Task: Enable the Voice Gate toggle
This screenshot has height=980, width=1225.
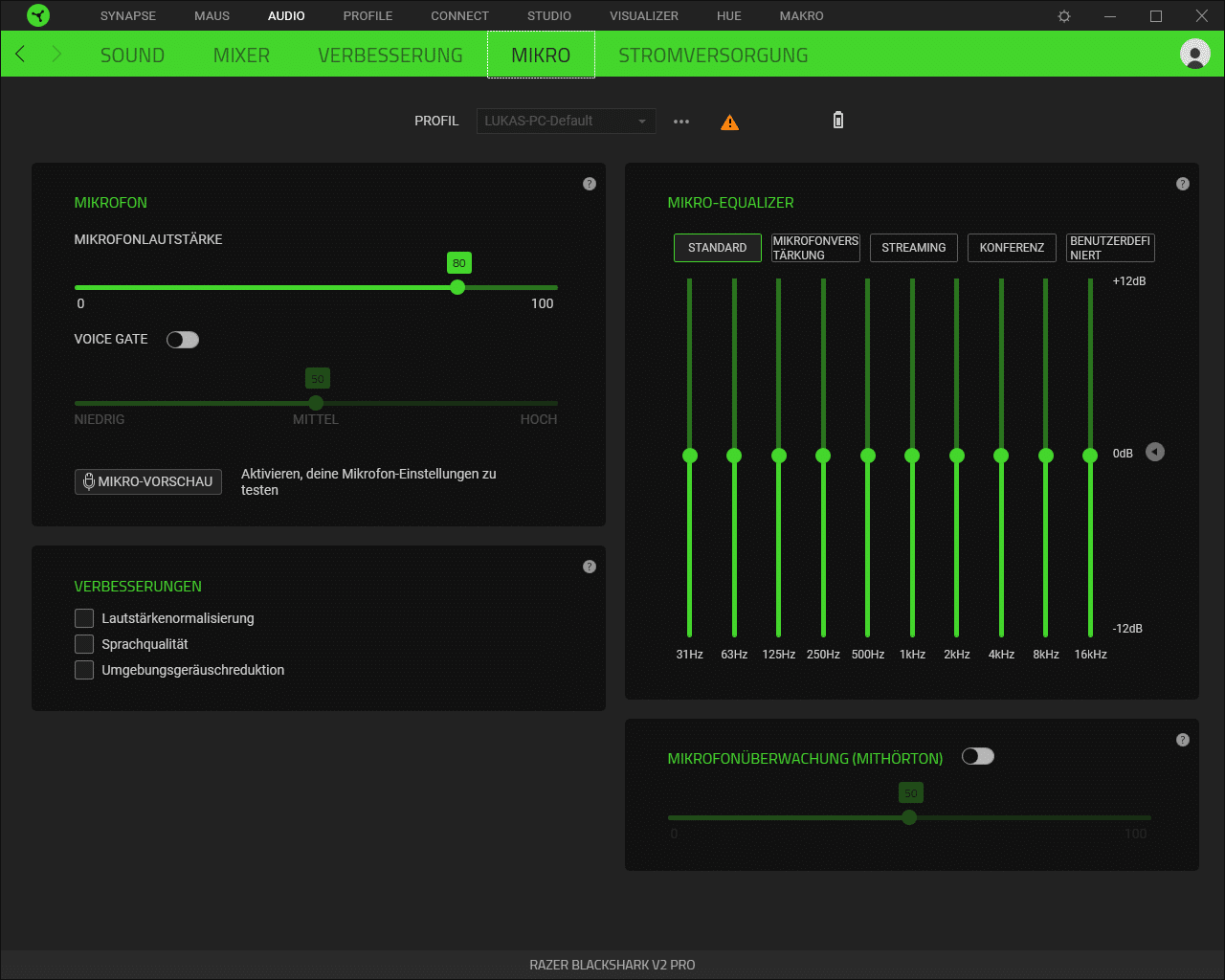Action: [x=183, y=340]
